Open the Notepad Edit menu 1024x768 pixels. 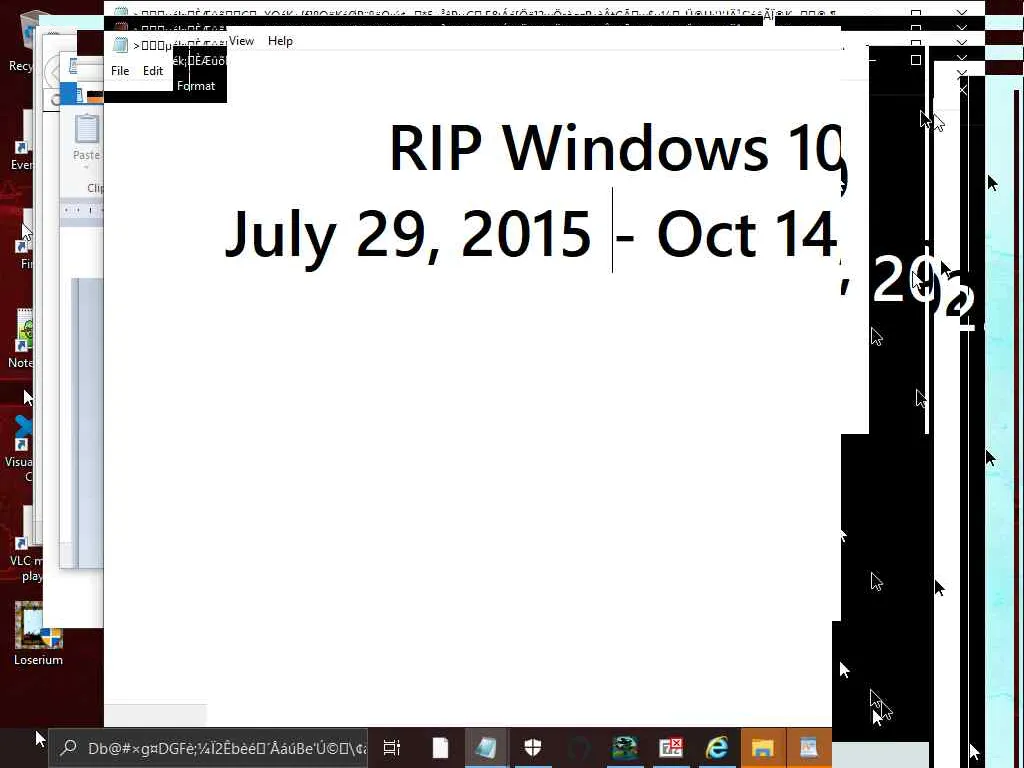click(x=153, y=71)
